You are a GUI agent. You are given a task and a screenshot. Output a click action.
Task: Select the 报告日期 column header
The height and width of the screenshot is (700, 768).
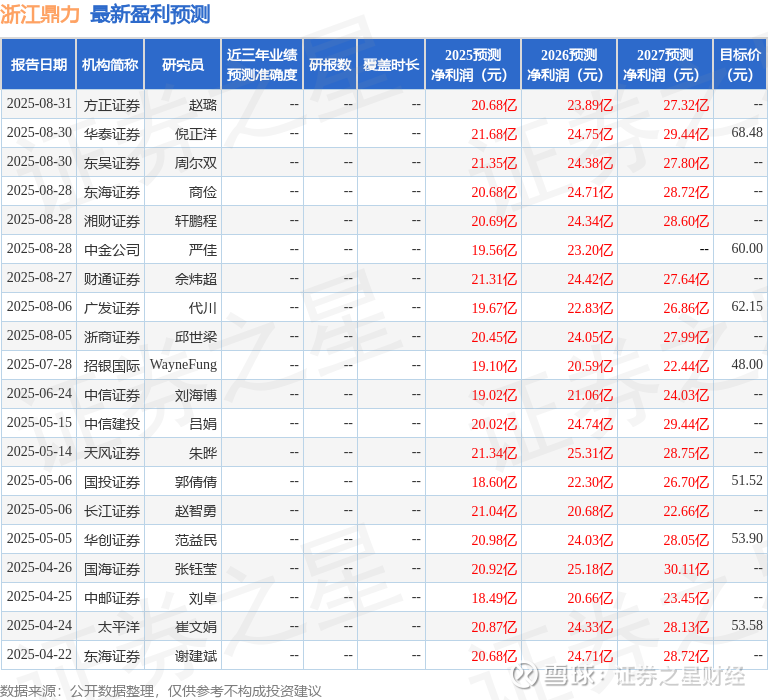(39, 65)
